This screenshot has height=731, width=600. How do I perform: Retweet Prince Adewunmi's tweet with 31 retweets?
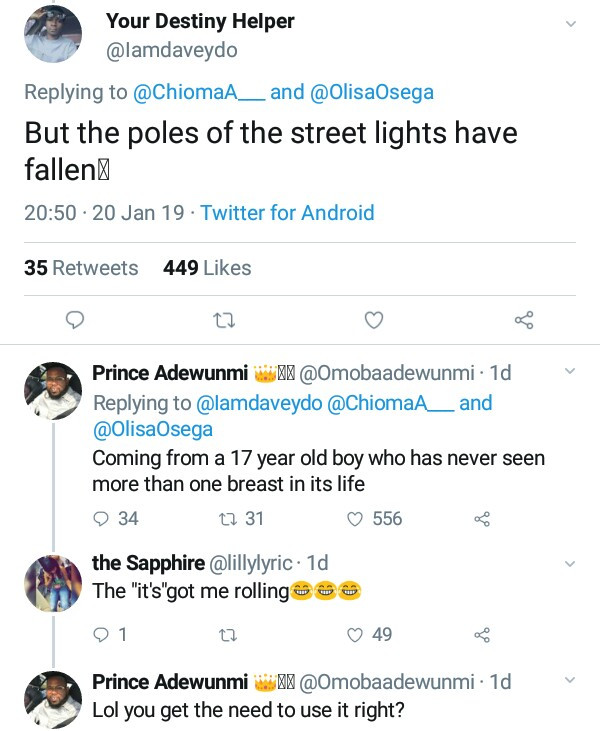(225, 518)
